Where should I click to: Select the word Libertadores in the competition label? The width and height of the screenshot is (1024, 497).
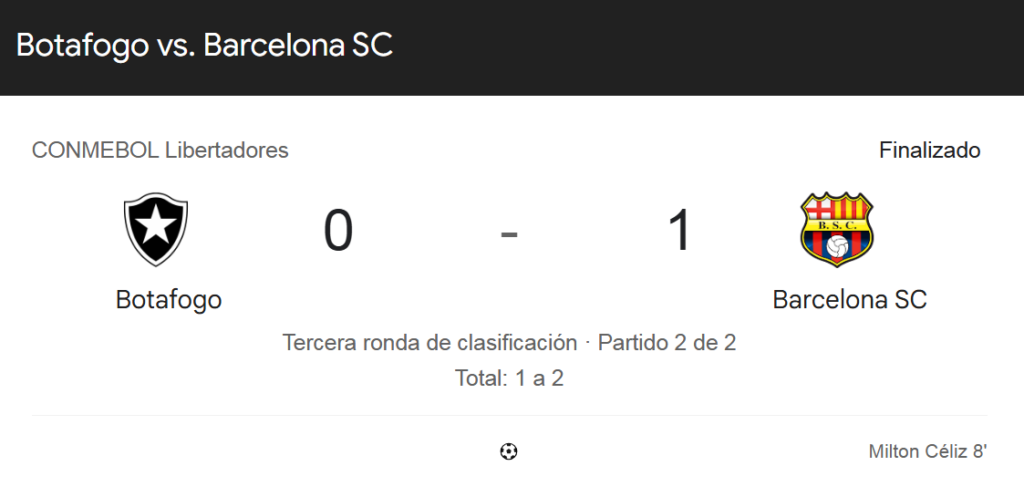226,151
